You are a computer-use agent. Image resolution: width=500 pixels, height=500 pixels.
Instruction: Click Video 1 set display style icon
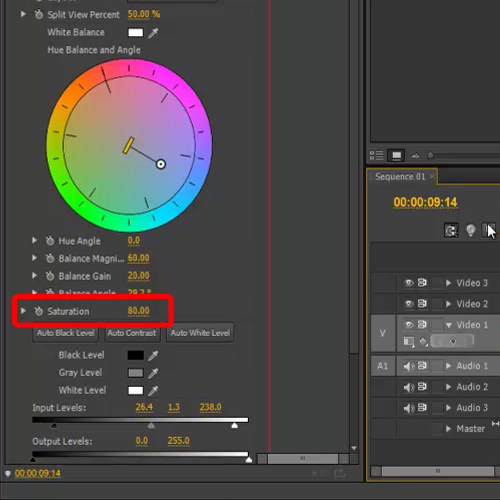(x=409, y=342)
